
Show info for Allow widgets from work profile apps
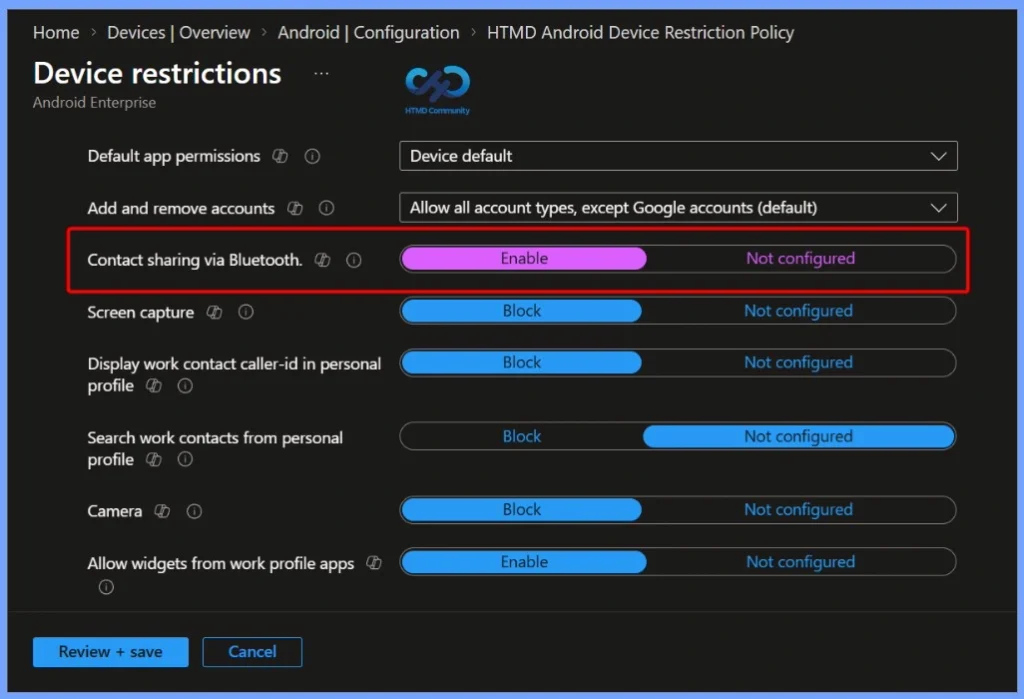[106, 587]
